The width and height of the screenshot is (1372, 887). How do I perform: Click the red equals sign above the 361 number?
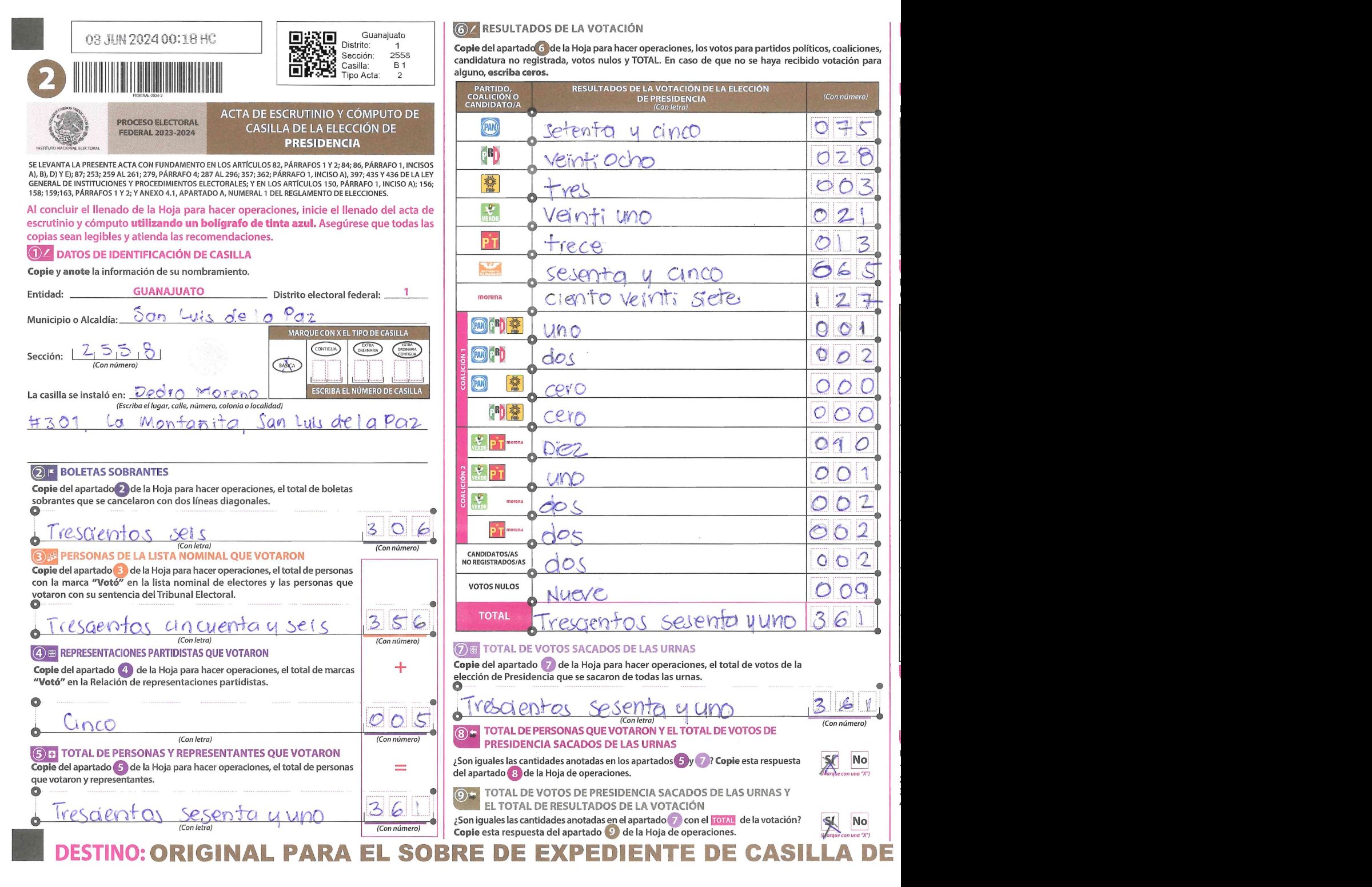tap(400, 768)
